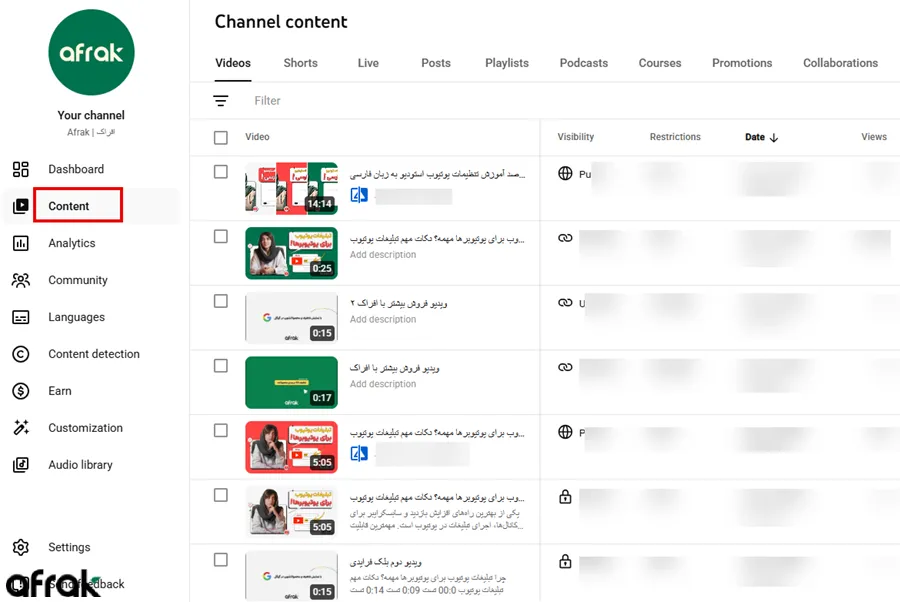Sort by the Date column arrow
This screenshot has height=602, width=900.
point(774,138)
